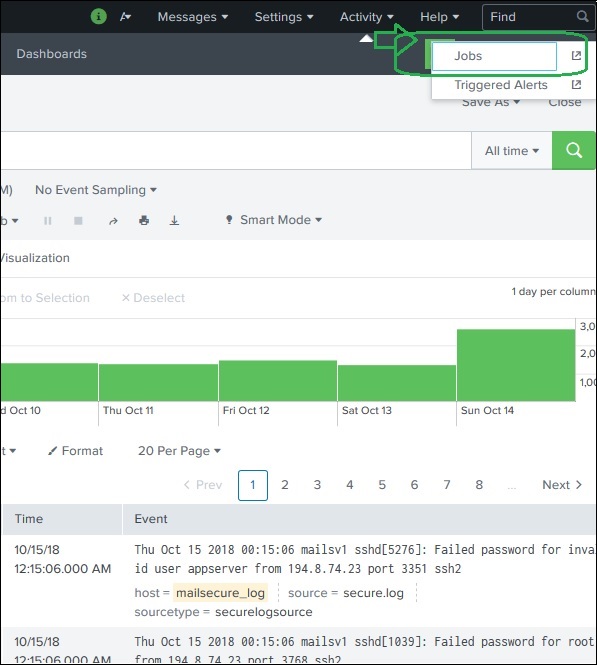Expand the Smart Mode dropdown

pyautogui.click(x=273, y=220)
